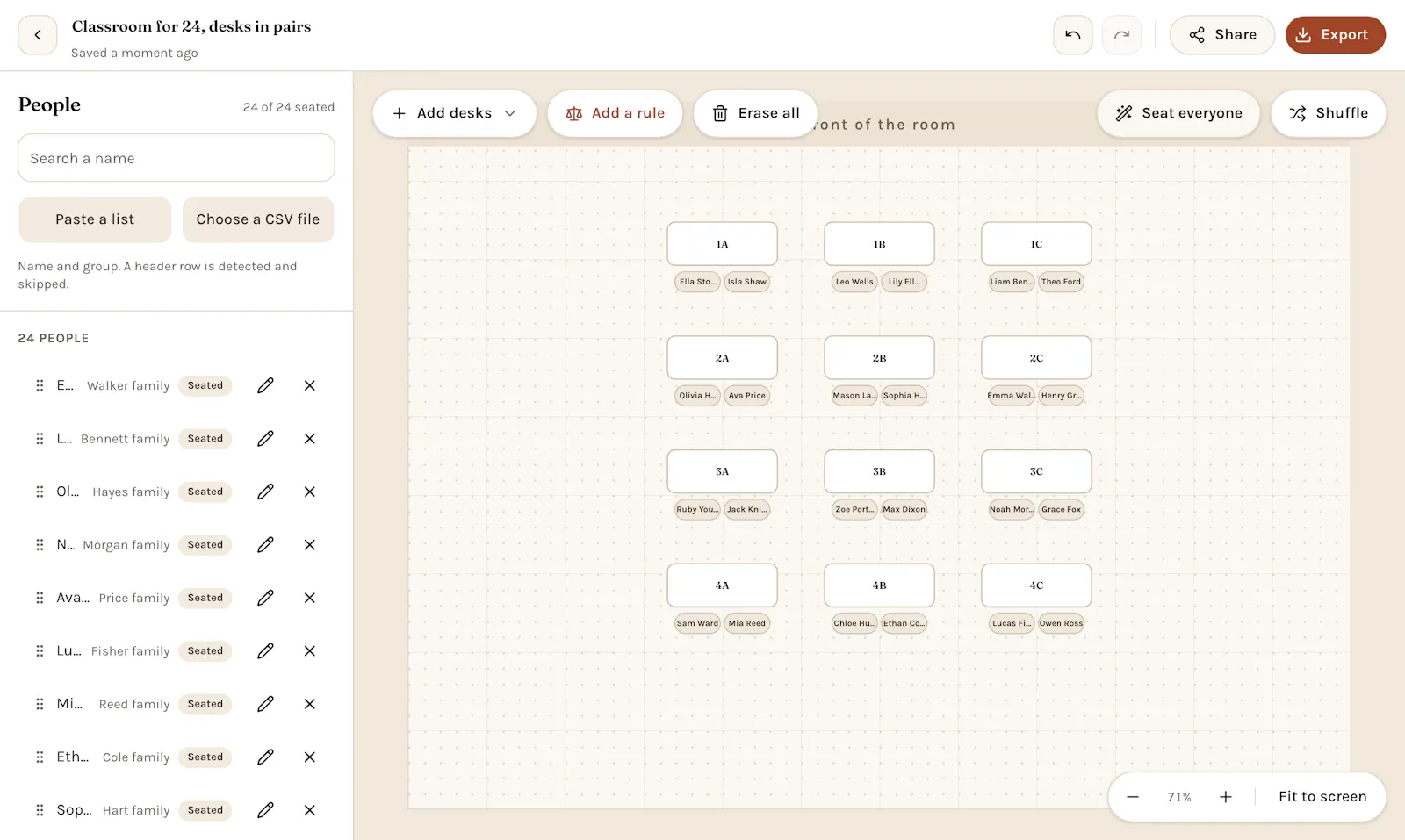This screenshot has height=840, width=1405.
Task: Click the Max Dixon seat chip
Action: (904, 509)
